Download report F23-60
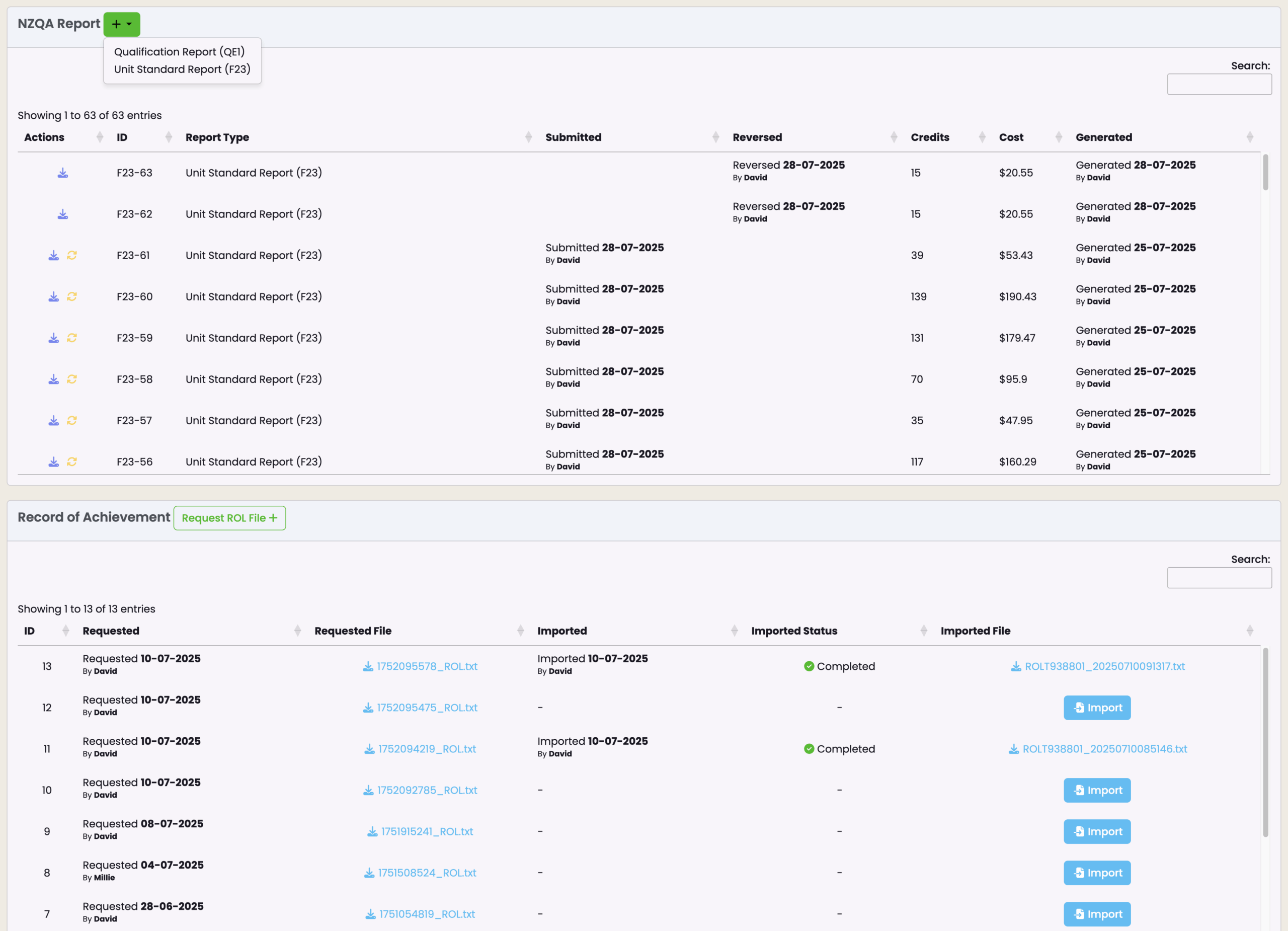The width and height of the screenshot is (1288, 931). pyautogui.click(x=53, y=296)
